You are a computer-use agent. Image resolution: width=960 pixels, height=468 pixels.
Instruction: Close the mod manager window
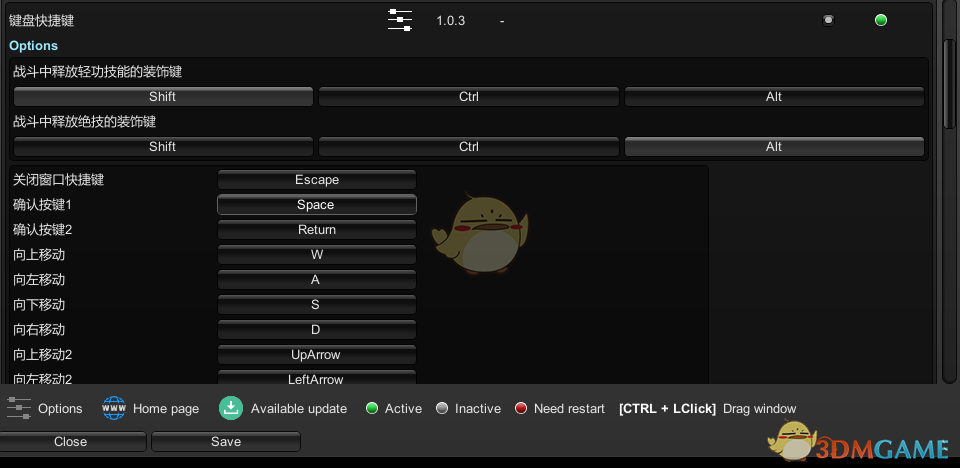pos(70,442)
